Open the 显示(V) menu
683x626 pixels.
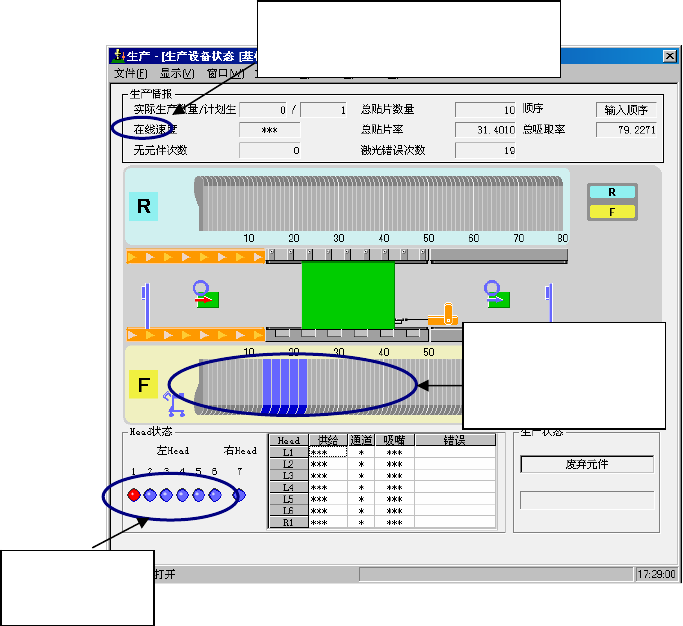point(176,73)
